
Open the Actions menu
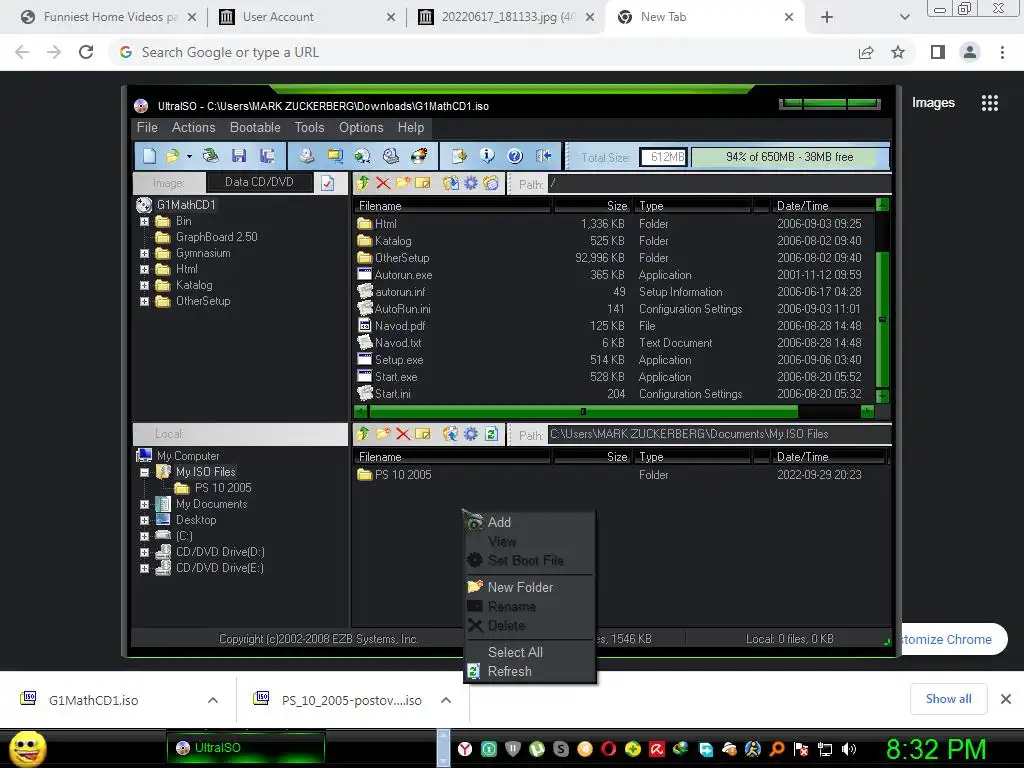[x=193, y=127]
